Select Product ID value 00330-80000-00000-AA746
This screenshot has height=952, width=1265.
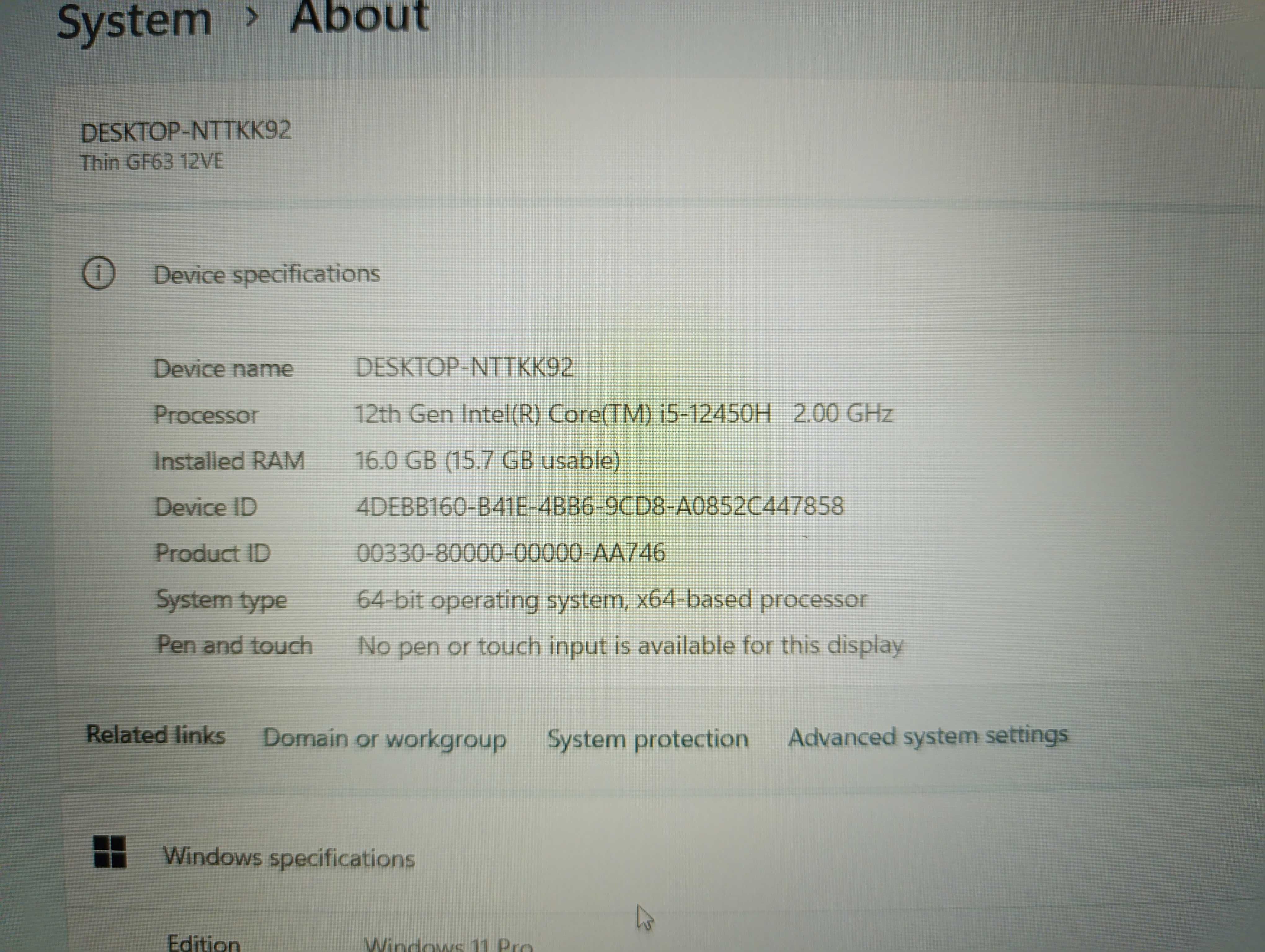coord(511,553)
